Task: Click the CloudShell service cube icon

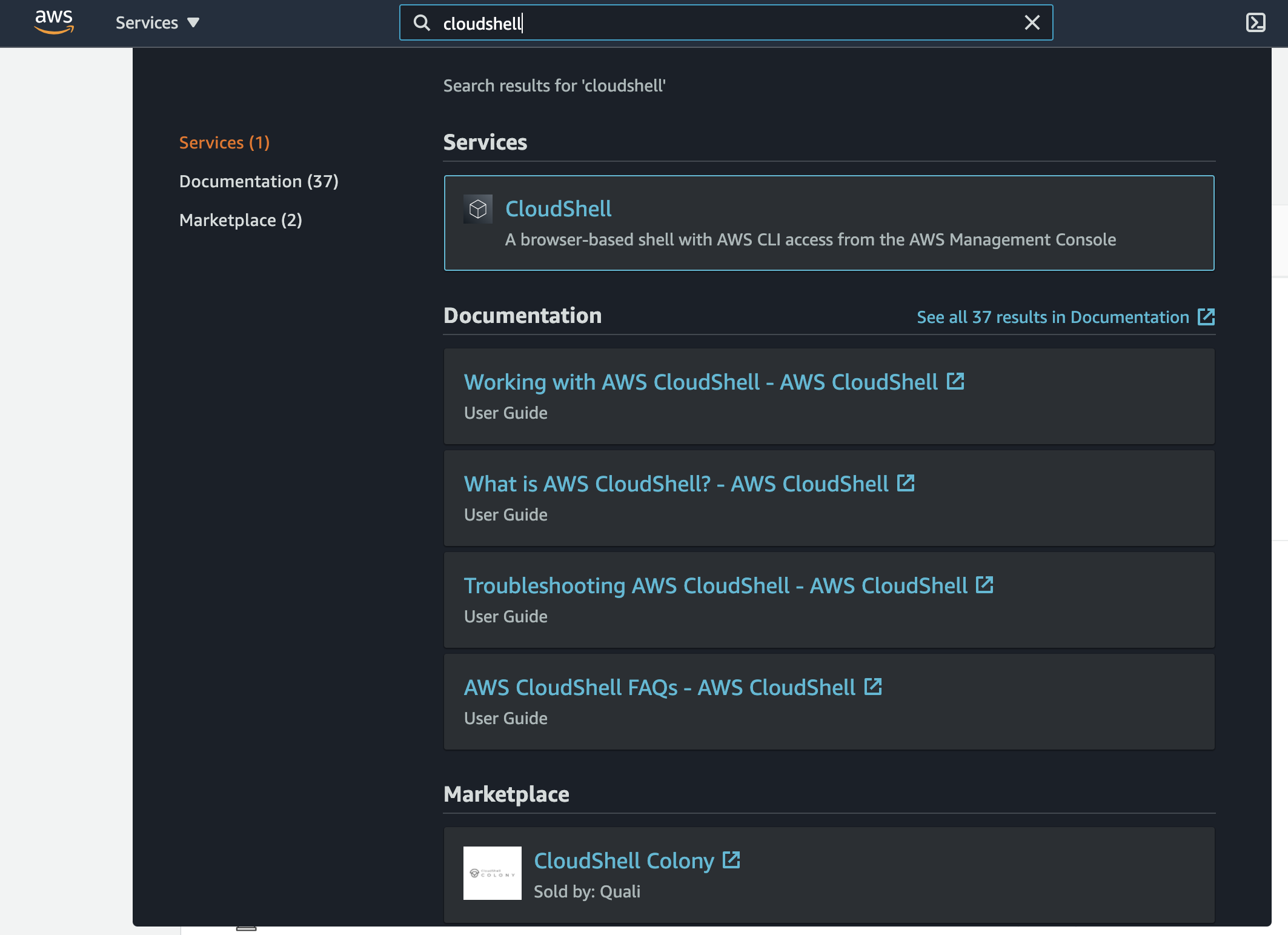Action: [478, 209]
